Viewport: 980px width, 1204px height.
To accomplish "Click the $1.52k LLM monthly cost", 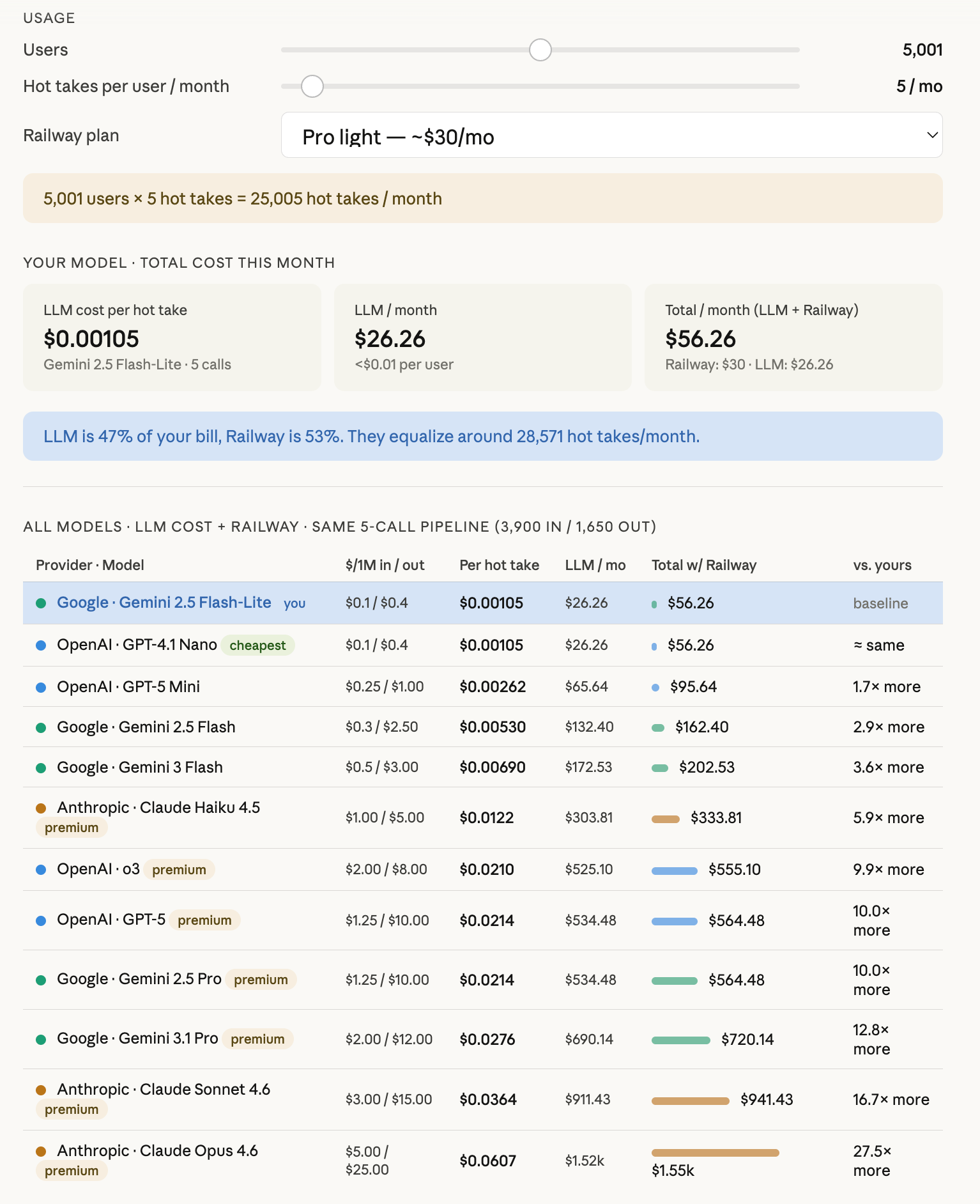I will pos(585,1161).
